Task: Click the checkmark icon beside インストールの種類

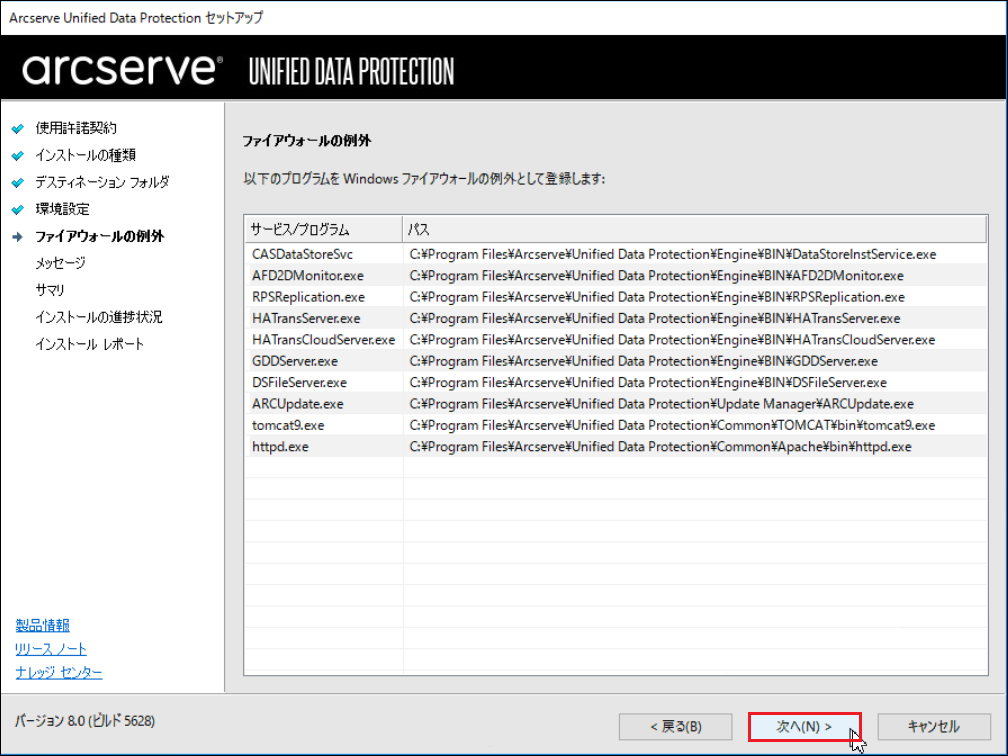Action: [18, 156]
